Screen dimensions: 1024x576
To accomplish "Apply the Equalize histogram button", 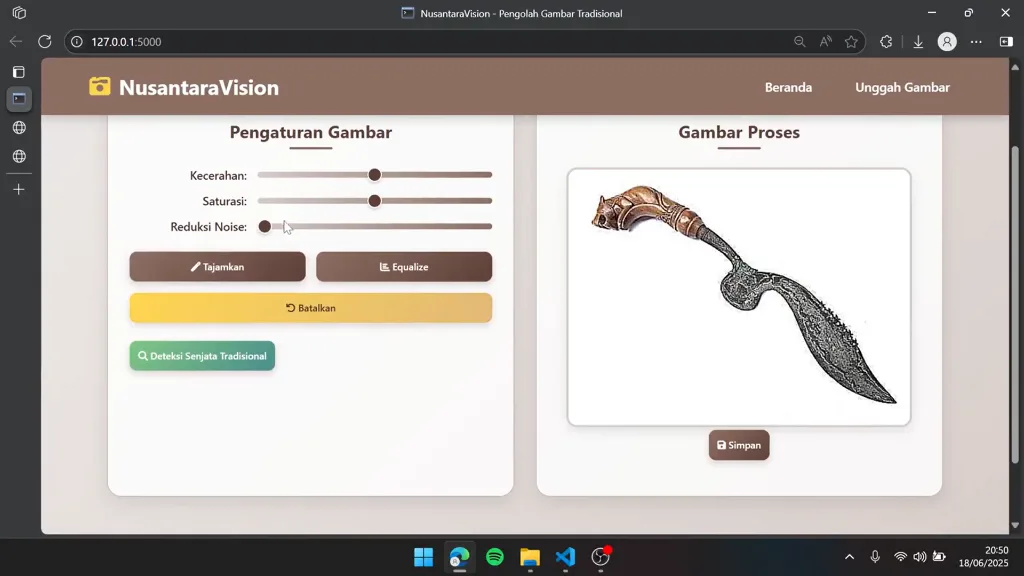I will pyautogui.click(x=404, y=267).
